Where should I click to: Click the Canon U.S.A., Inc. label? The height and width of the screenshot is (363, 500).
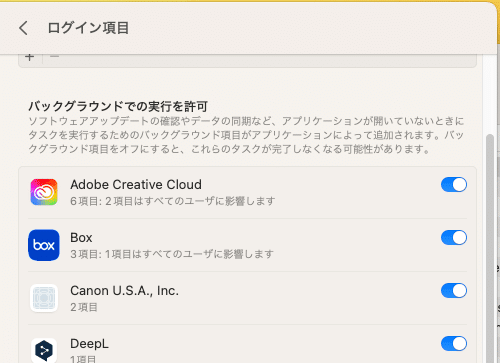click(x=124, y=291)
